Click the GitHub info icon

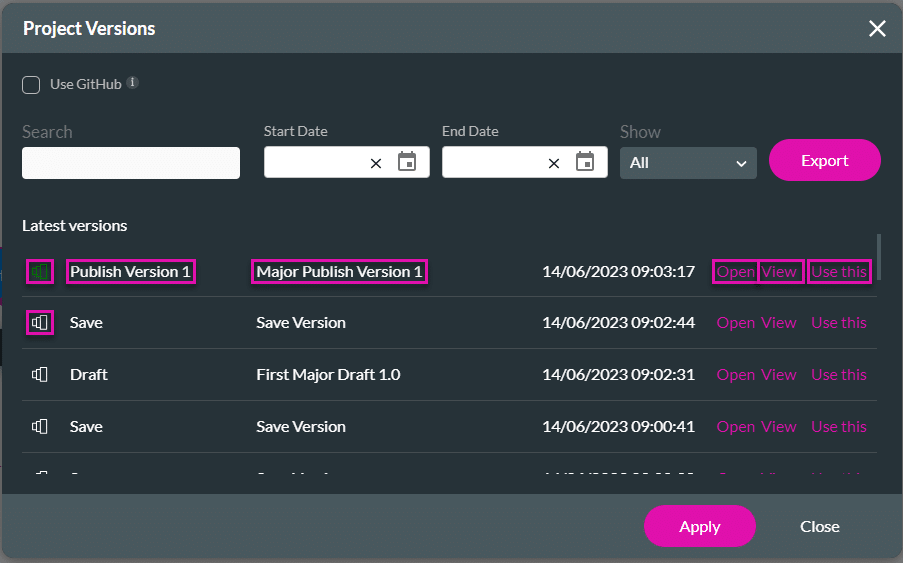coord(132,83)
